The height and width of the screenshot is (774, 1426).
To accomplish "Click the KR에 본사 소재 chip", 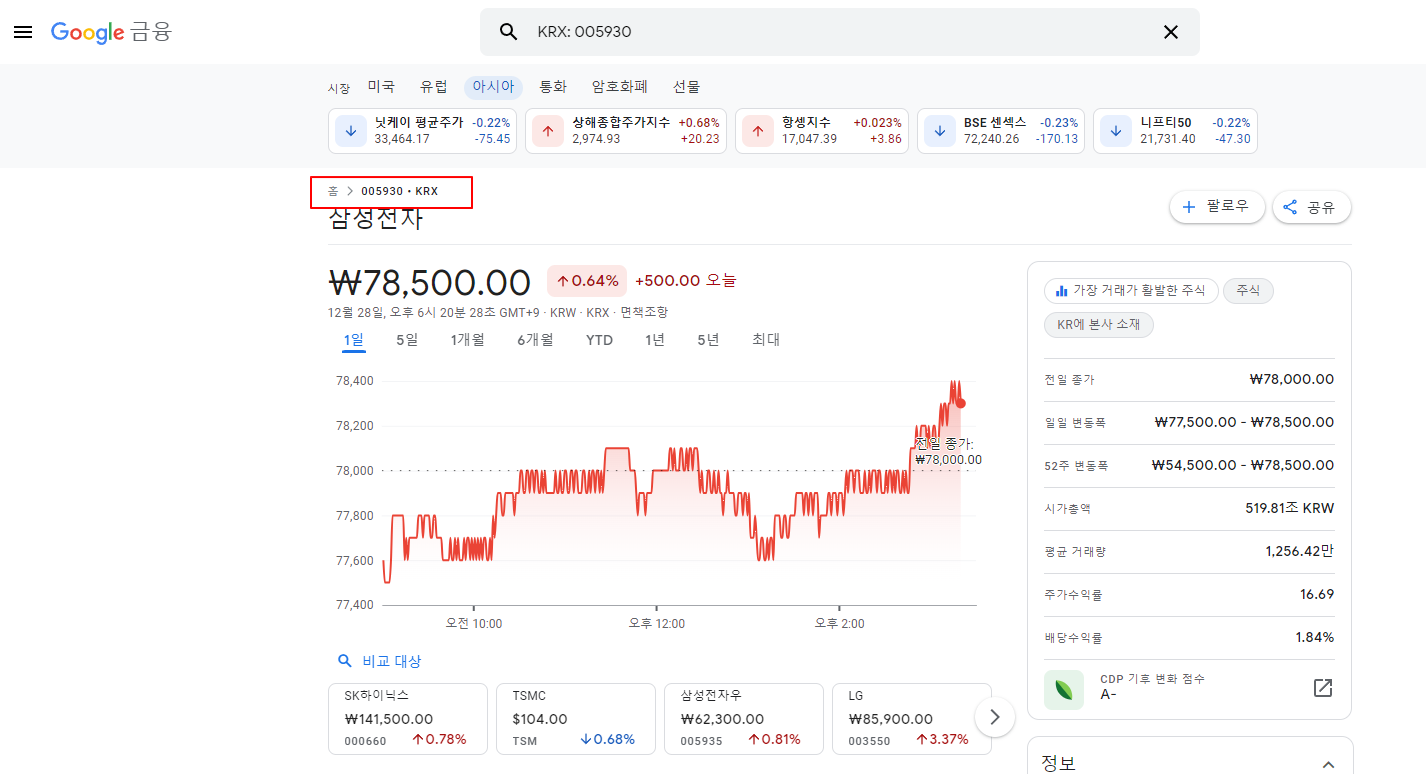I will point(1099,324).
